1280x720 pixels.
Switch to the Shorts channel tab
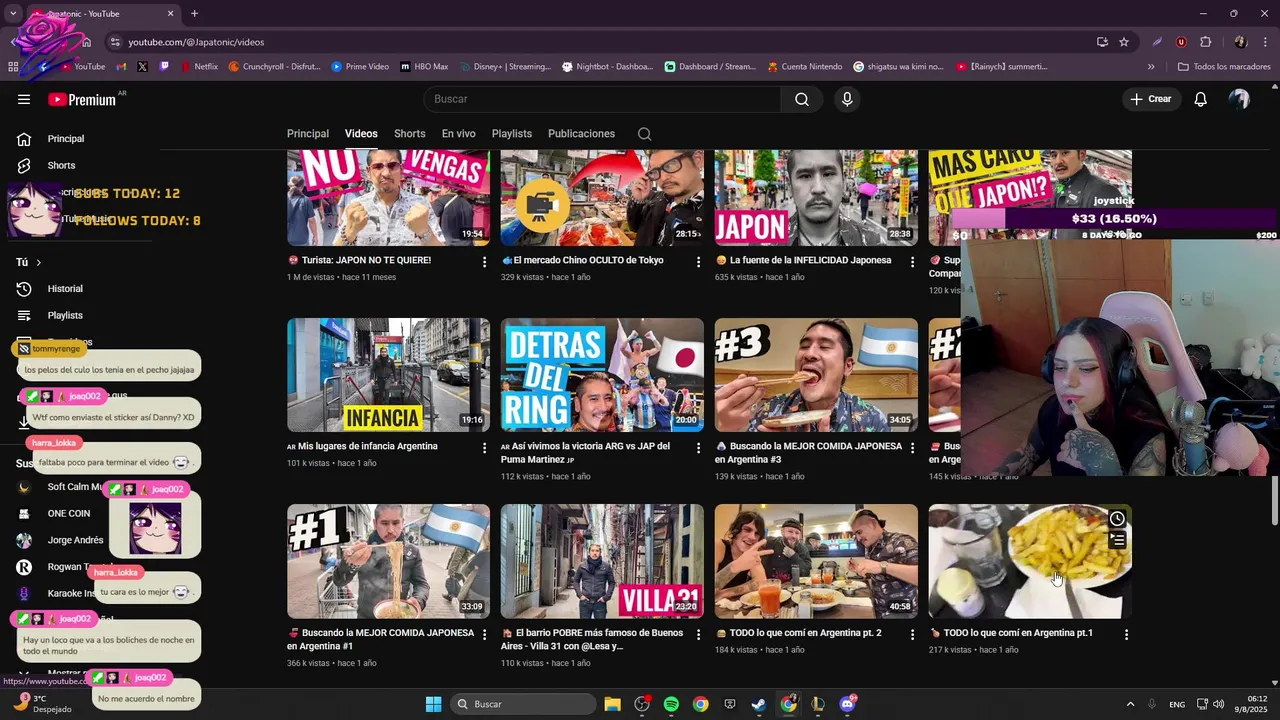410,134
